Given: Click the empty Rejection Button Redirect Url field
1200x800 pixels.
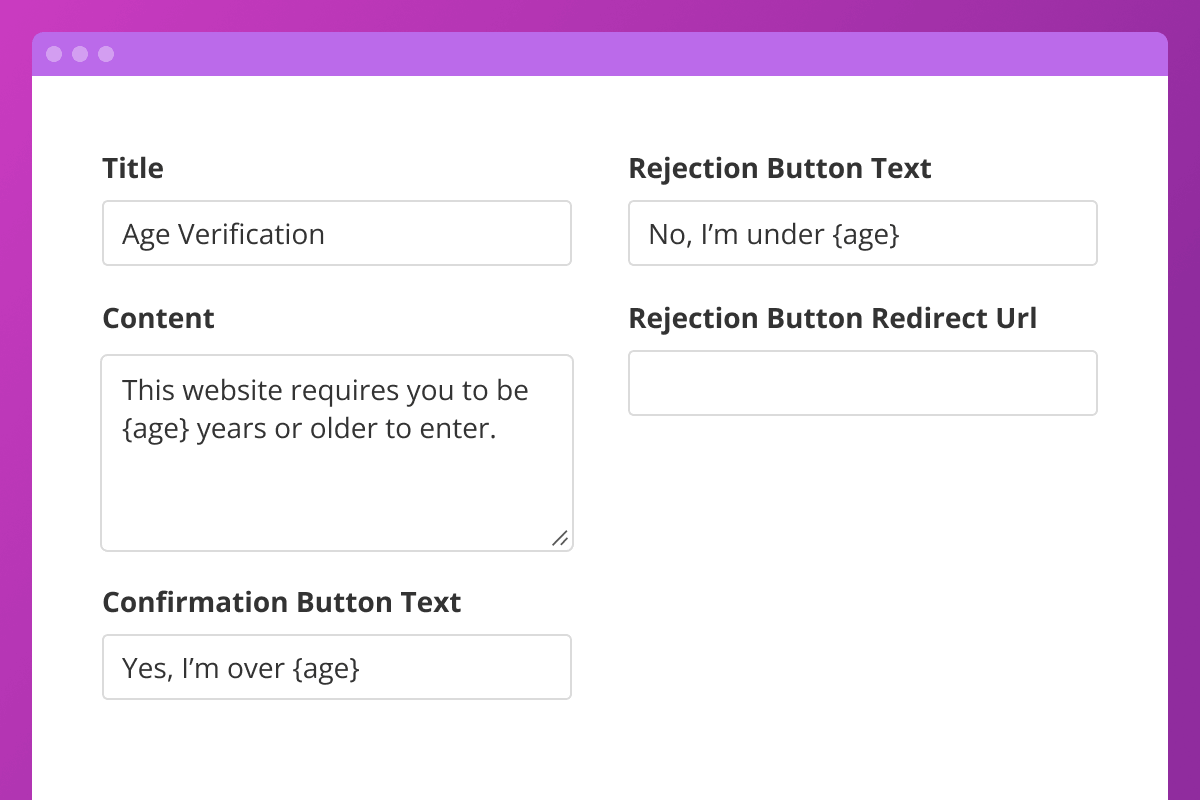Looking at the screenshot, I should pyautogui.click(x=862, y=383).
